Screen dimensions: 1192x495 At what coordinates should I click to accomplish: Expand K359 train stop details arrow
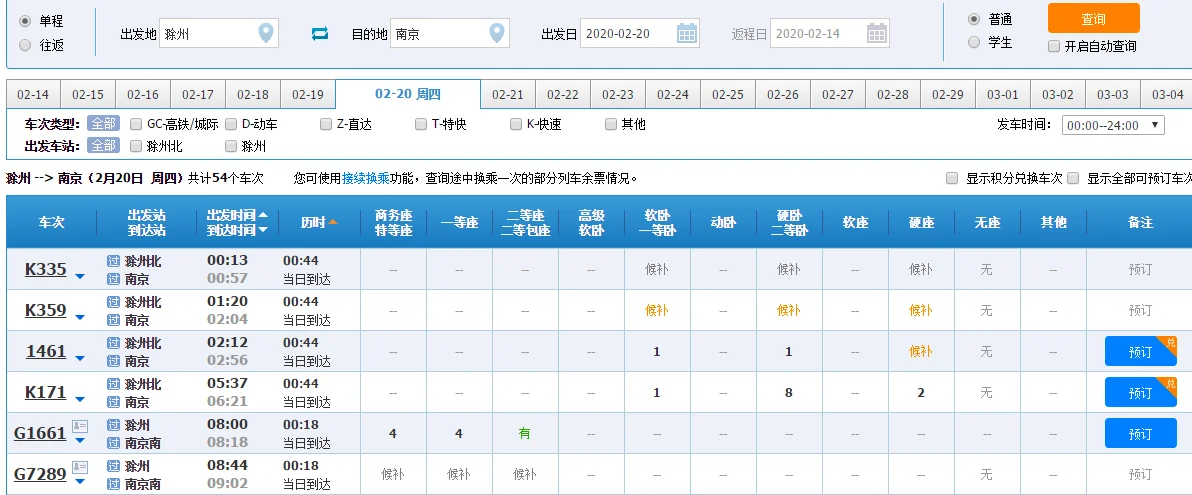(x=80, y=316)
